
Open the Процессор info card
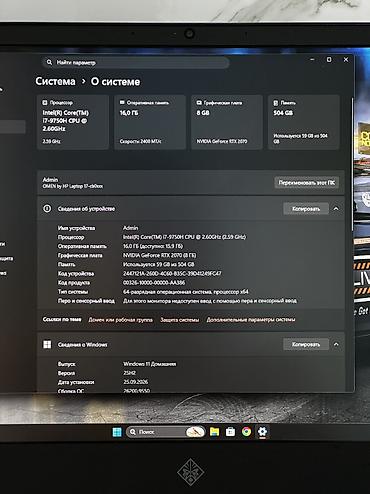point(73,122)
